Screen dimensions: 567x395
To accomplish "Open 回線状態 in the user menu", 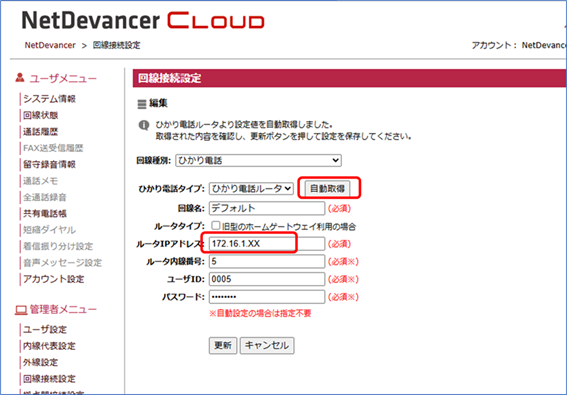I will coord(40,115).
